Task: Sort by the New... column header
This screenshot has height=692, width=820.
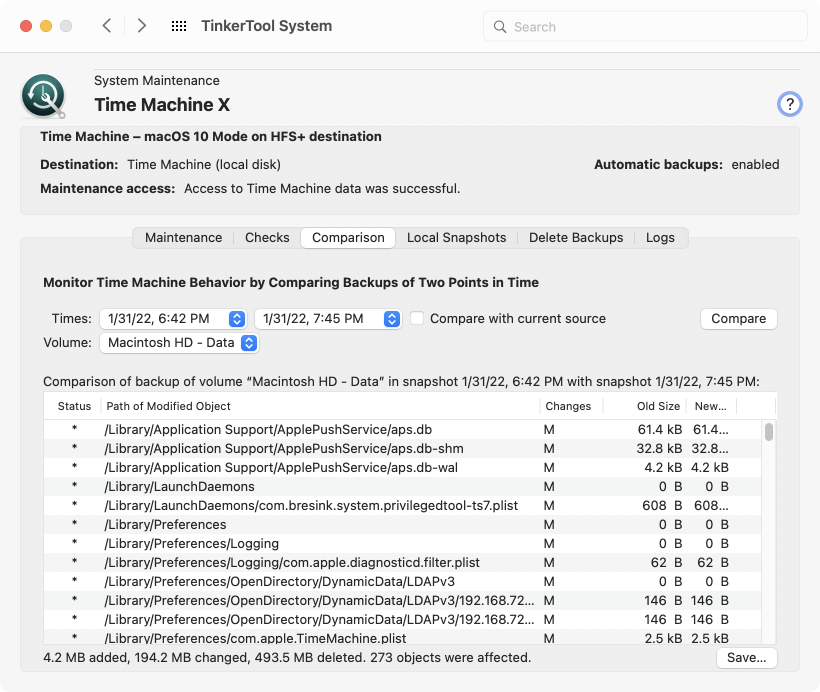Action: pyautogui.click(x=711, y=406)
